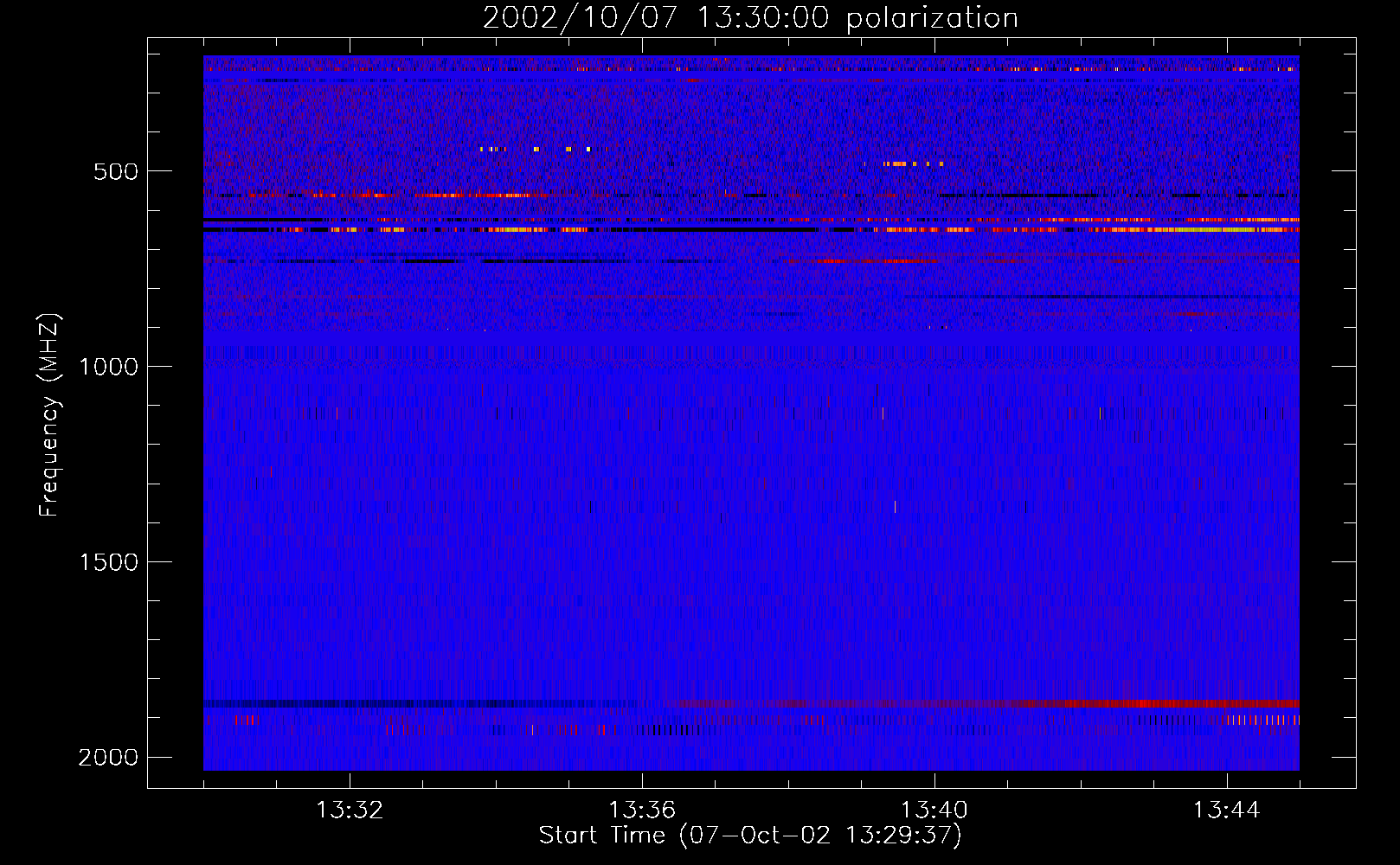This screenshot has height=865, width=1400.
Task: Click the 13:36 time tick label
Action: click(x=642, y=811)
